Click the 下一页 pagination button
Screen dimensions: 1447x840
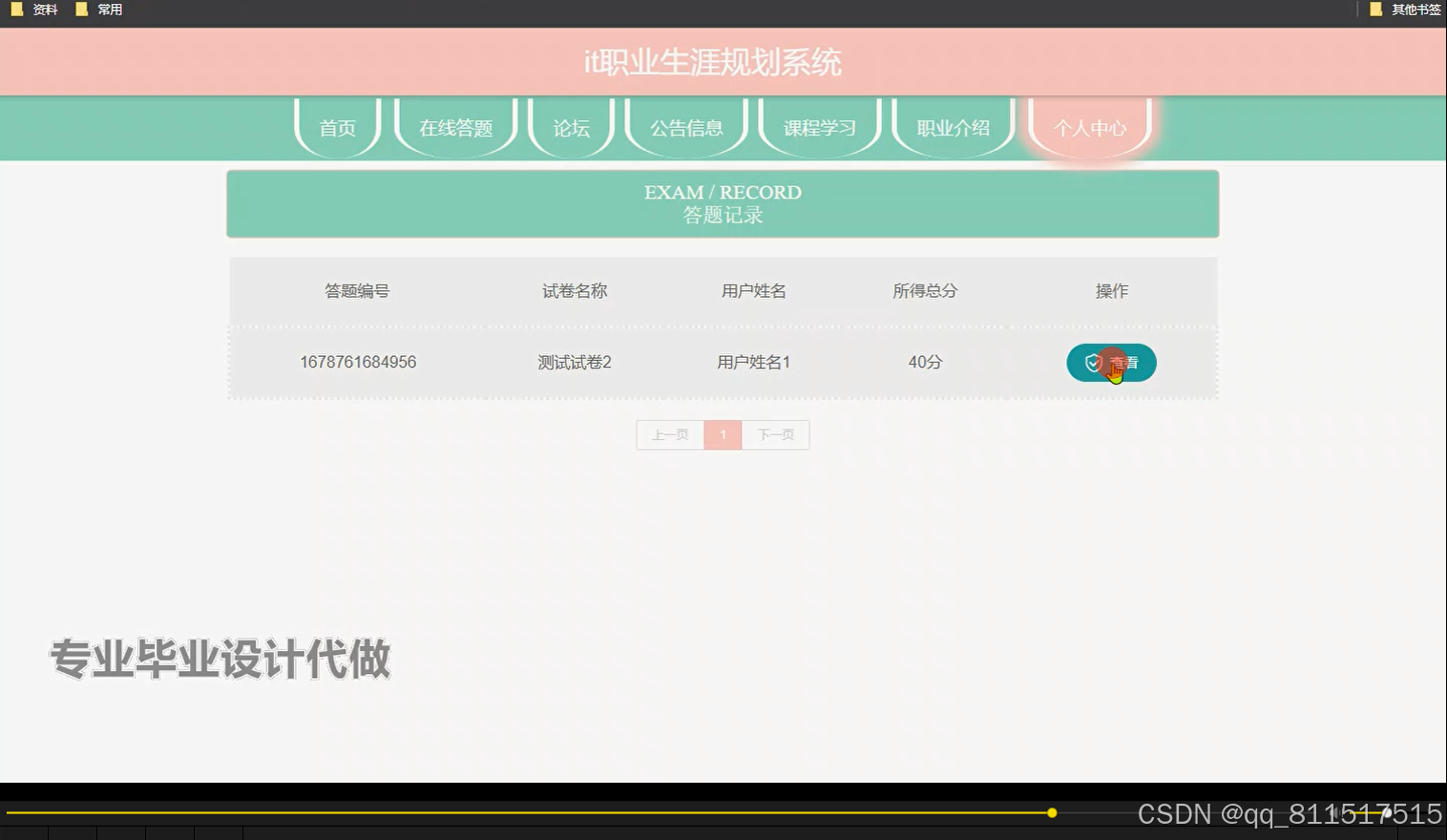pos(776,435)
